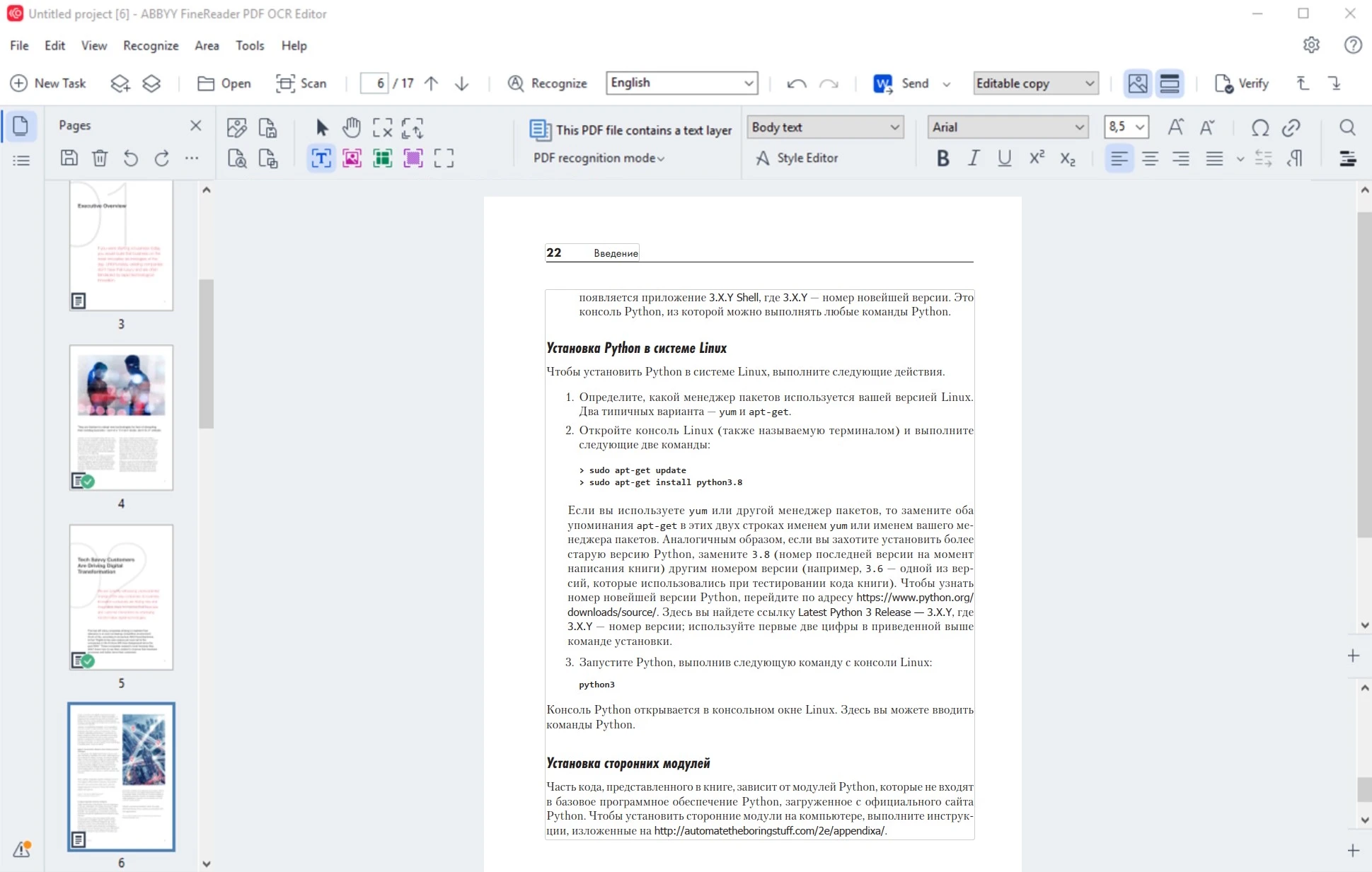This screenshot has height=872, width=1372.
Task: Expand the Send options arrow
Action: (x=946, y=84)
